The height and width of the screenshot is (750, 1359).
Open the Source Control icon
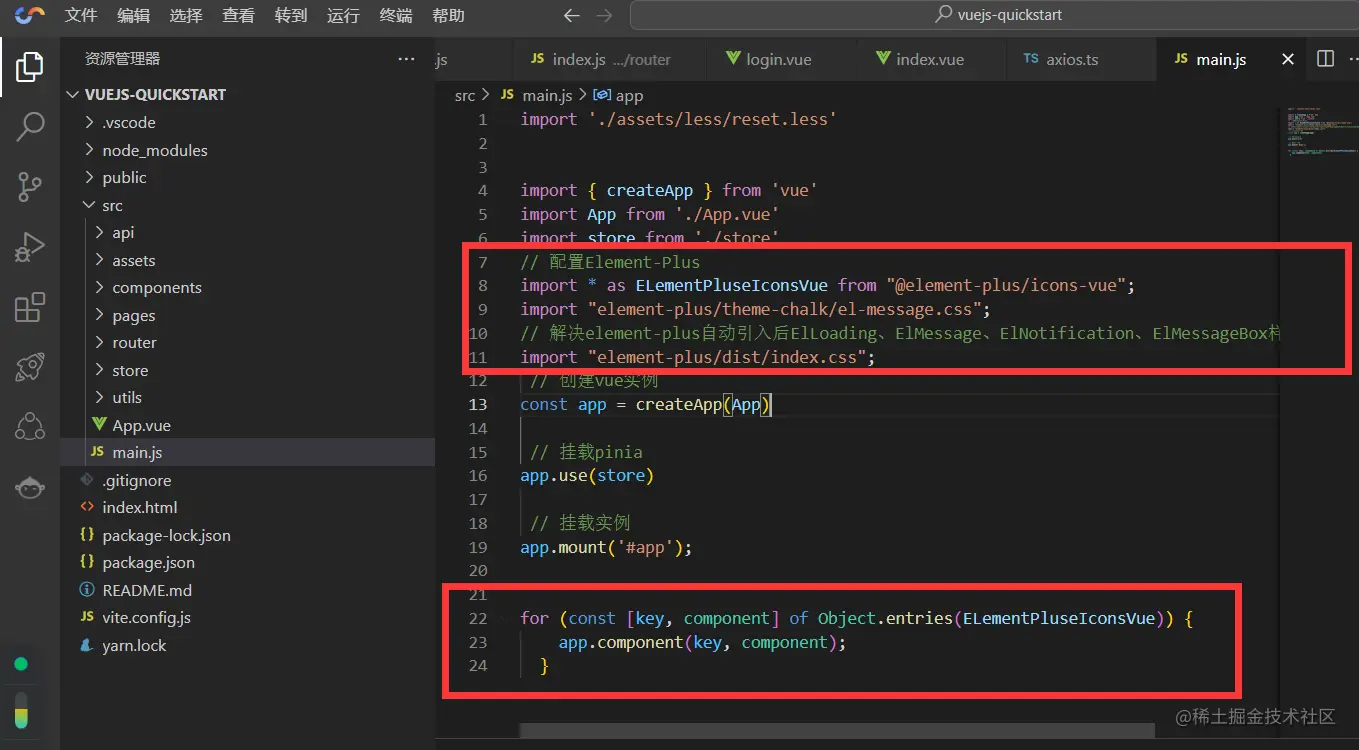pos(30,186)
